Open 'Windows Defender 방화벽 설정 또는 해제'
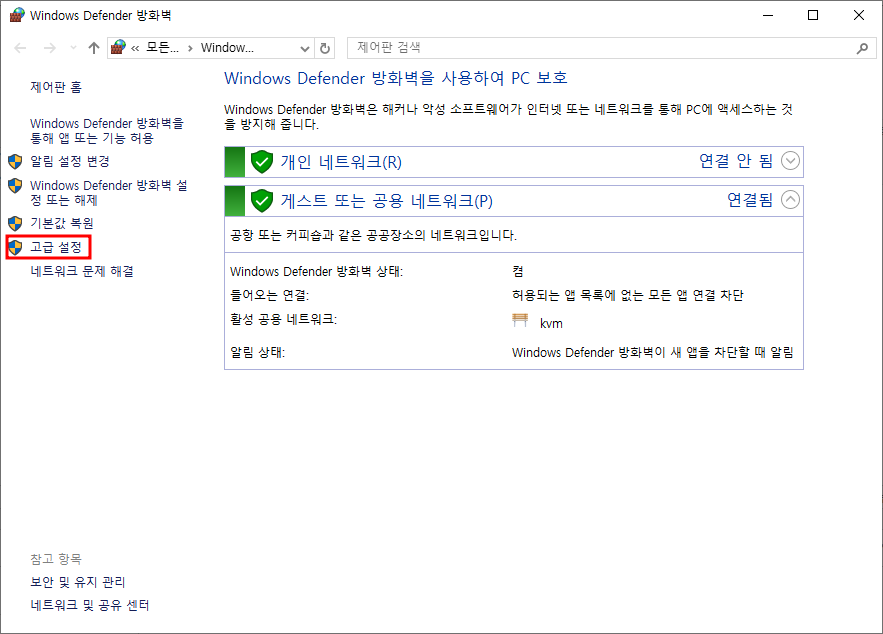Screen dimensions: 883x634 [109, 193]
